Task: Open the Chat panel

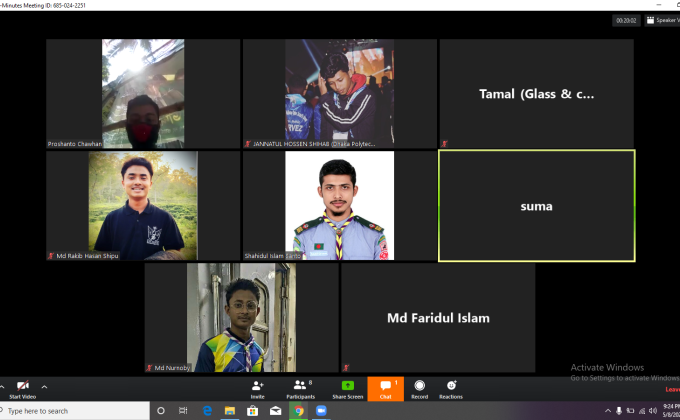Action: tap(386, 389)
